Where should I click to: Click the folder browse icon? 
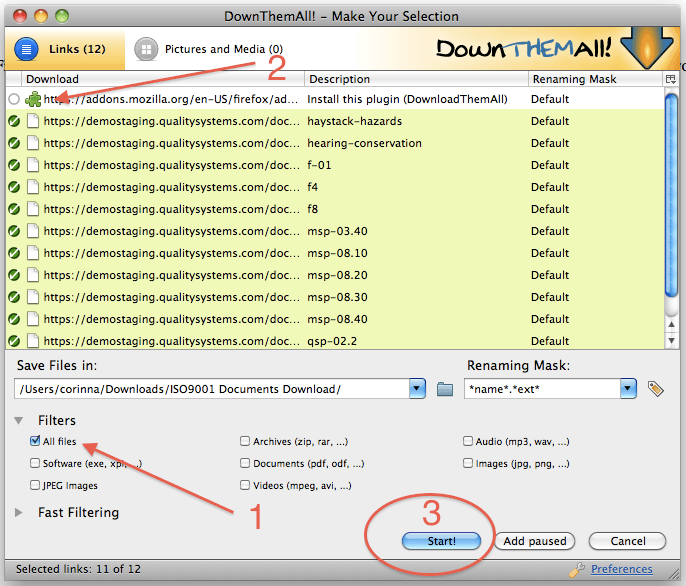pos(445,389)
